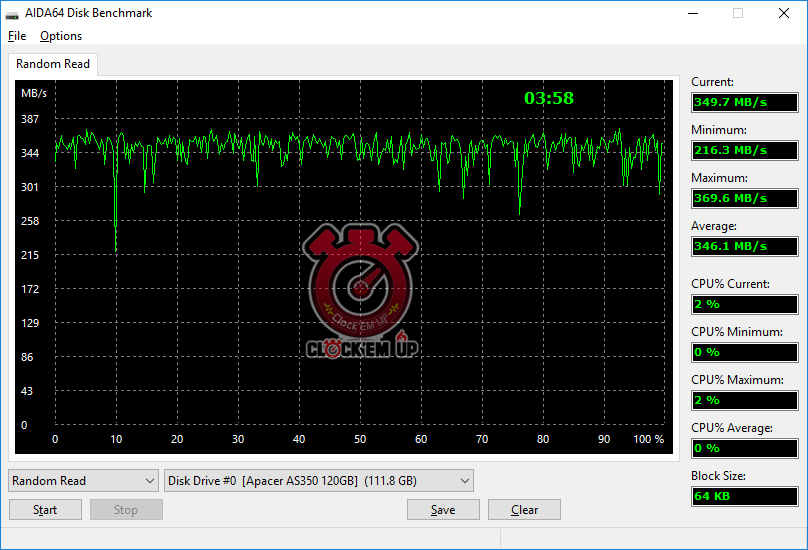Screen dimensions: 808x550
Task: Click the CPU% Maximum value field
Action: pos(744,400)
